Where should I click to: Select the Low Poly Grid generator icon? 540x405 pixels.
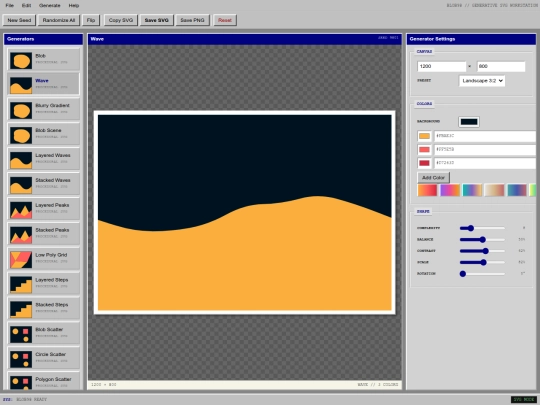click(x=21, y=260)
